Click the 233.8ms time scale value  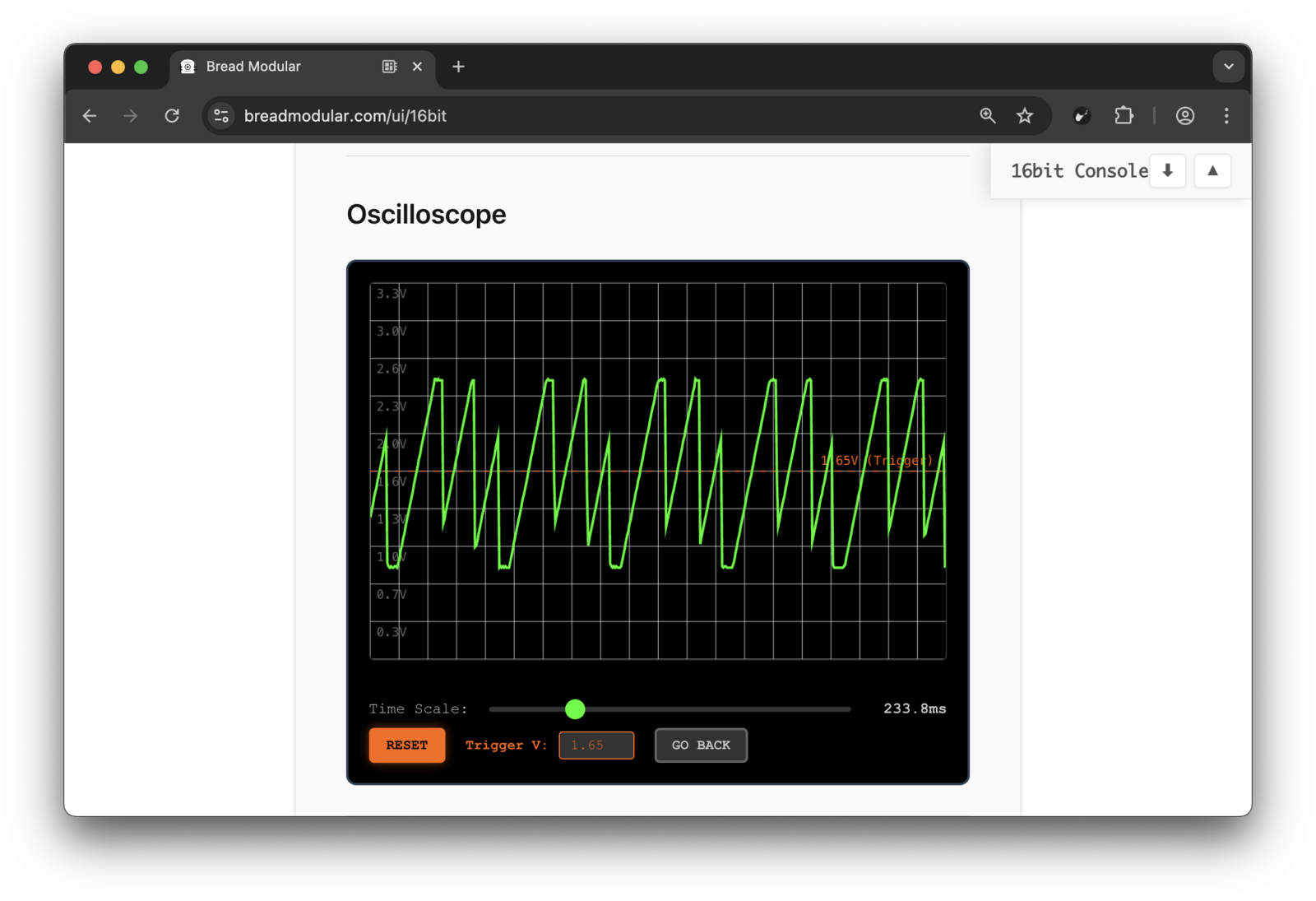[x=915, y=708]
